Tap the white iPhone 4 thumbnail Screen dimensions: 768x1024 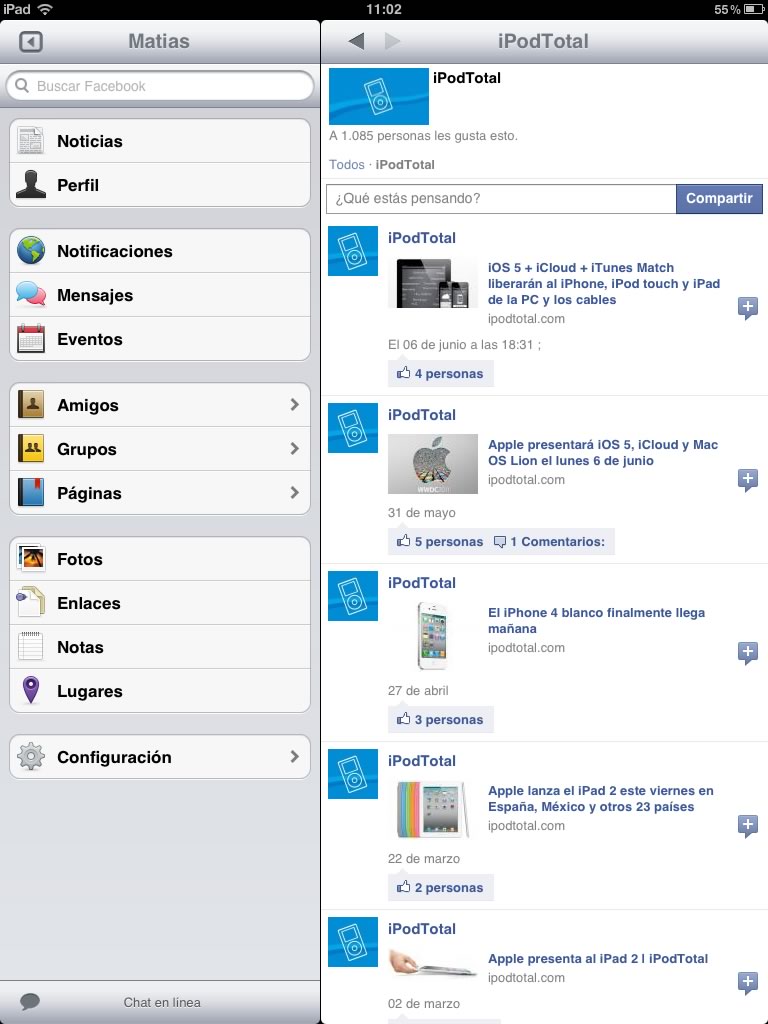click(432, 636)
